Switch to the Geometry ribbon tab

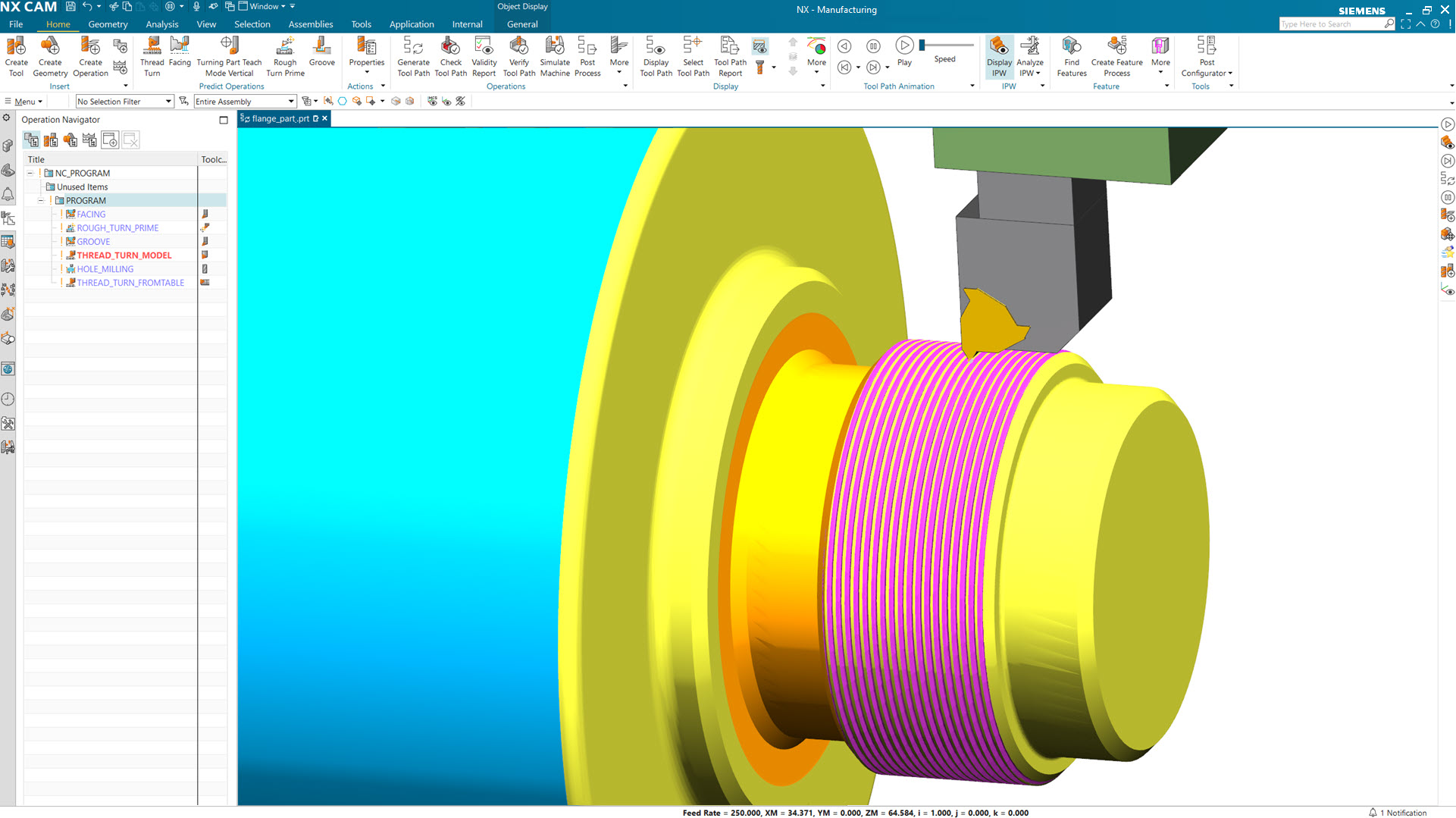pyautogui.click(x=108, y=24)
